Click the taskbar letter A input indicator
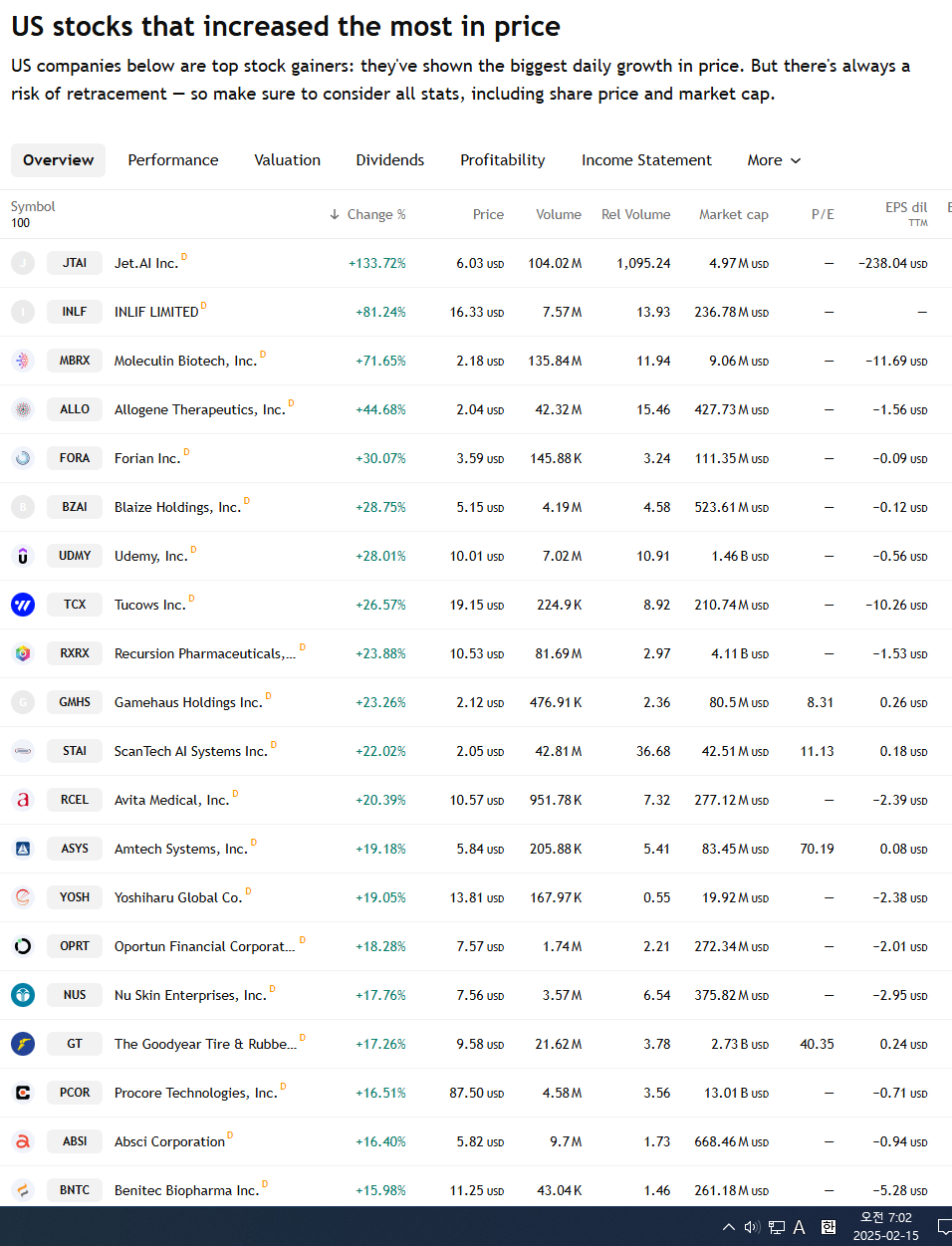The width and height of the screenshot is (952, 1246). tap(799, 1227)
